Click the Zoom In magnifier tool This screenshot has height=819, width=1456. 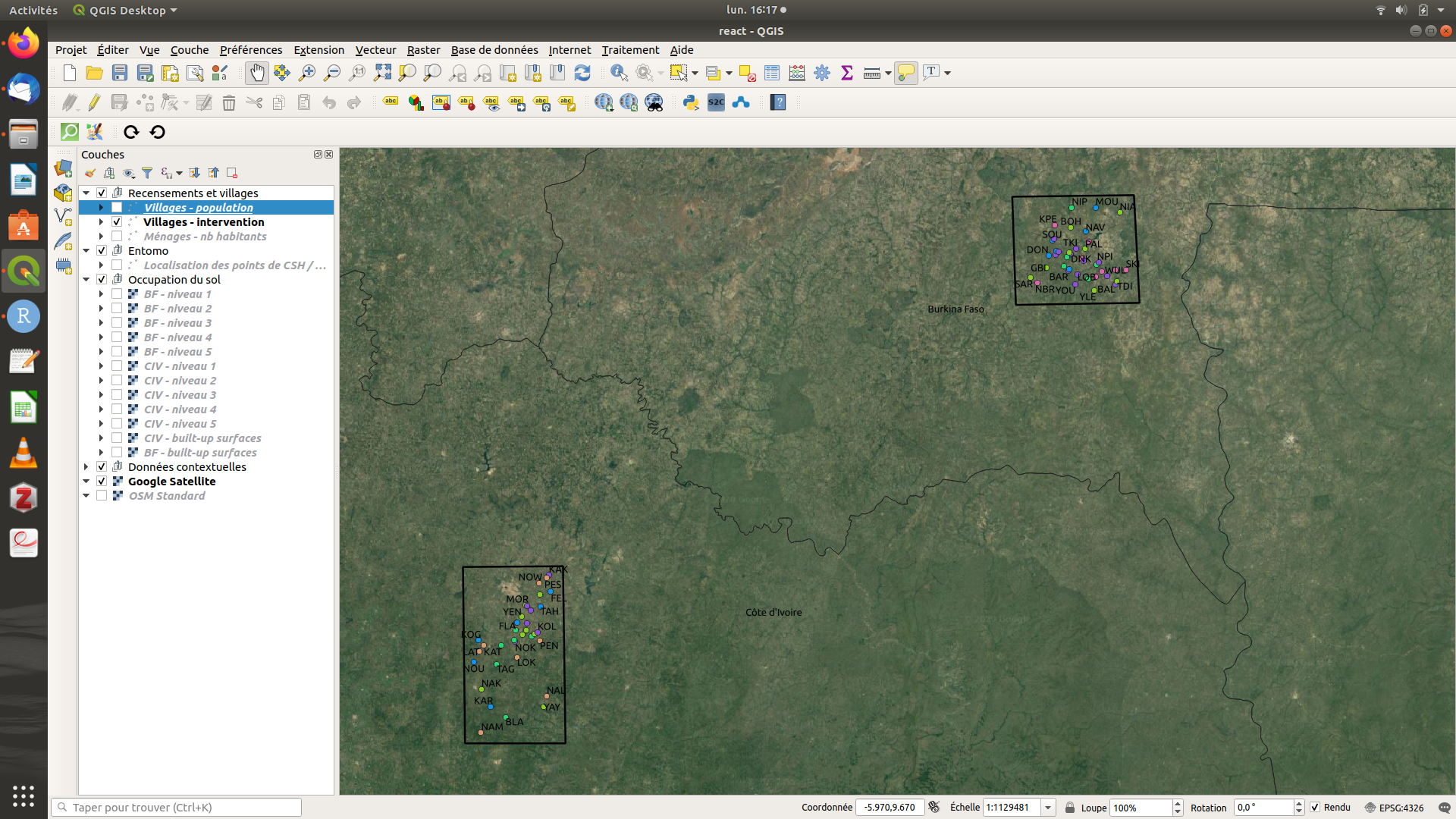307,73
